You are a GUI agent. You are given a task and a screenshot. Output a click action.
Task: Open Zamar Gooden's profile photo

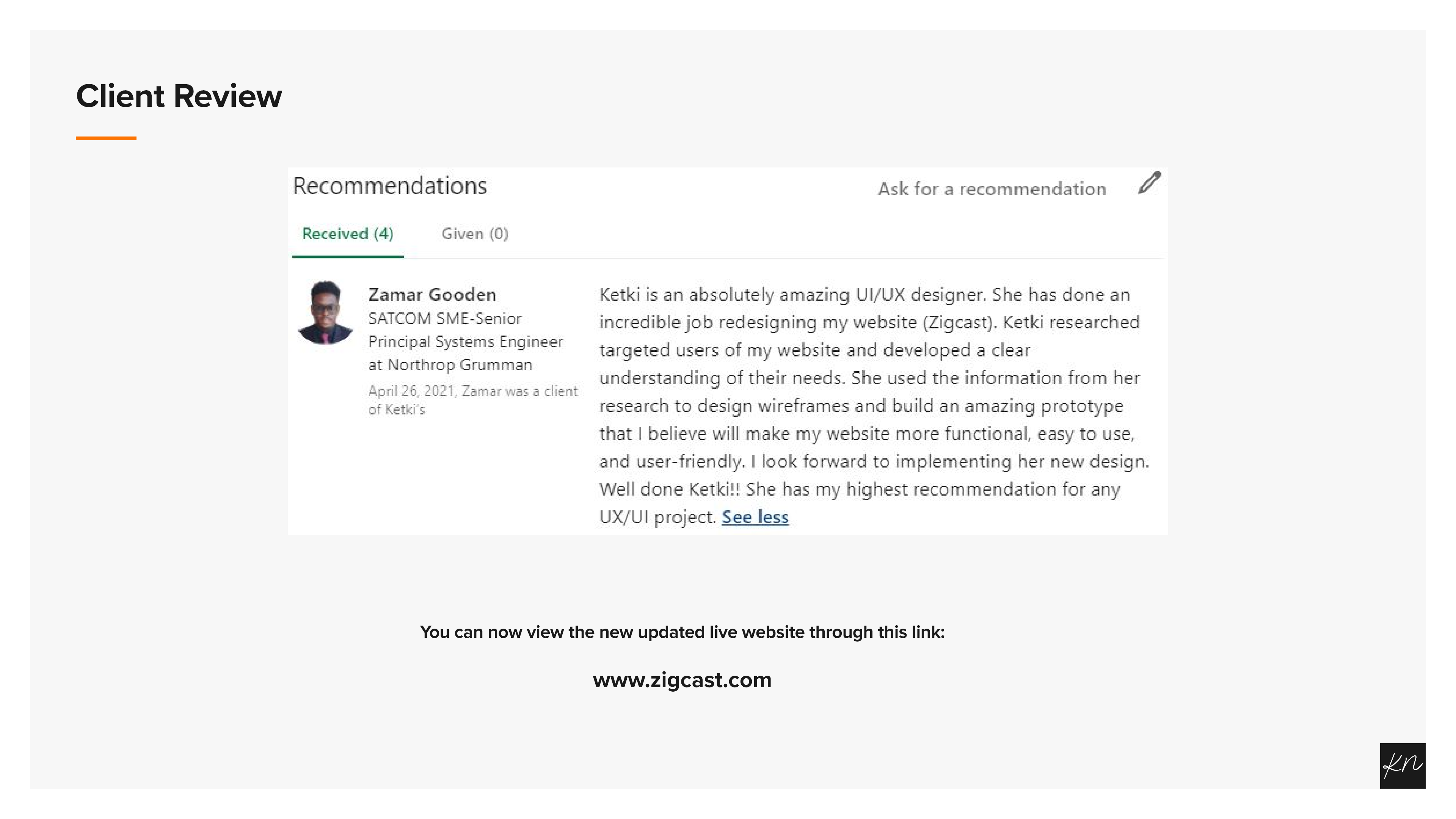click(x=325, y=312)
